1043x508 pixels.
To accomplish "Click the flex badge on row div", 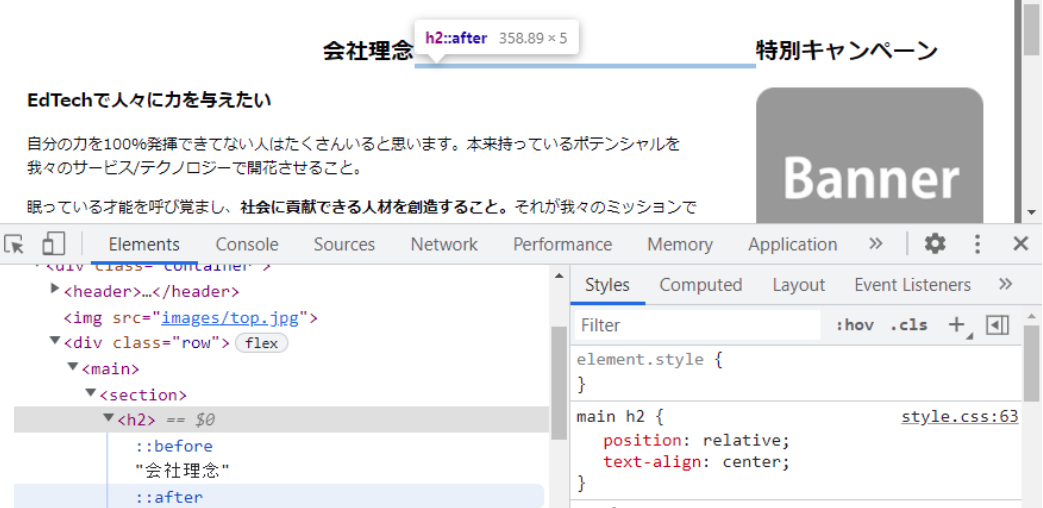I will pyautogui.click(x=261, y=343).
